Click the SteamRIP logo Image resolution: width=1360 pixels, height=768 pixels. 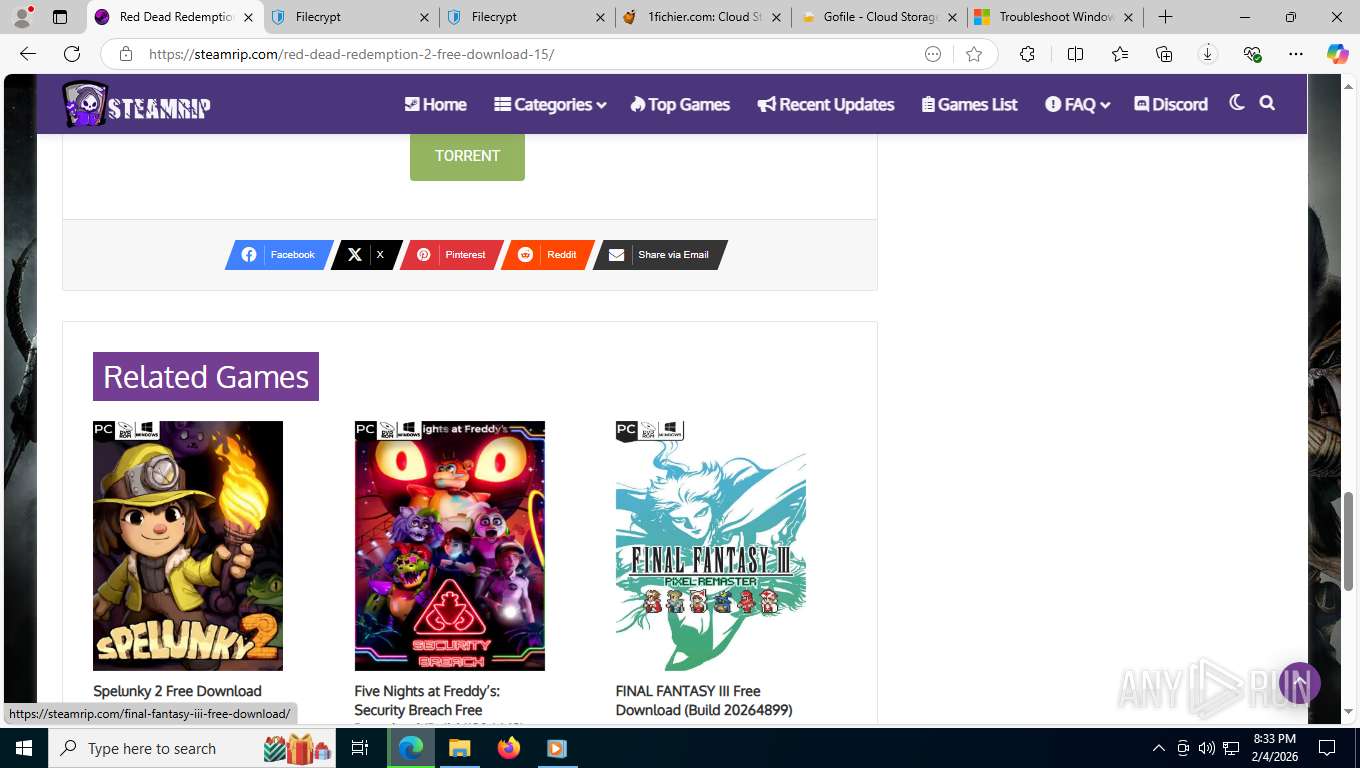click(x=136, y=104)
